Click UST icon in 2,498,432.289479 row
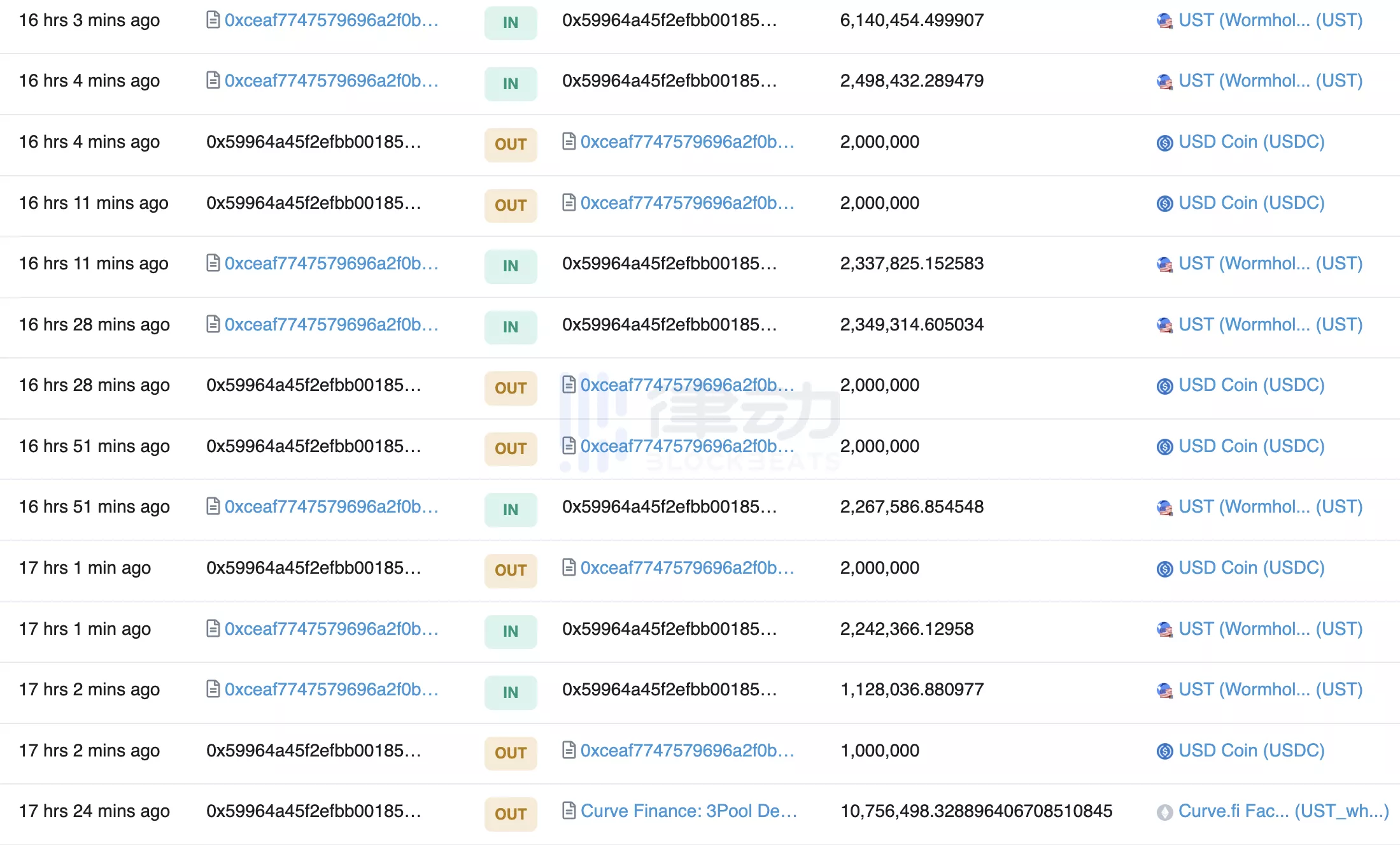 [x=1164, y=82]
